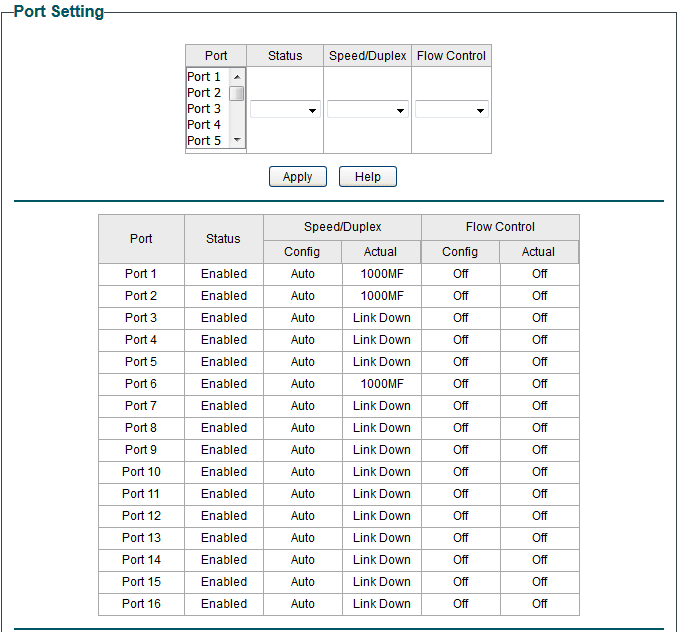Select Port 2 in the port listbox
This screenshot has width=677, height=632.
click(x=208, y=93)
